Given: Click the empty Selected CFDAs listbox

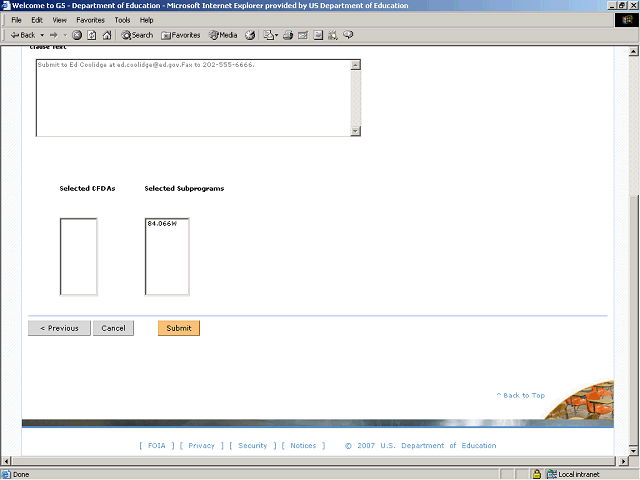Looking at the screenshot, I should click(x=78, y=257).
